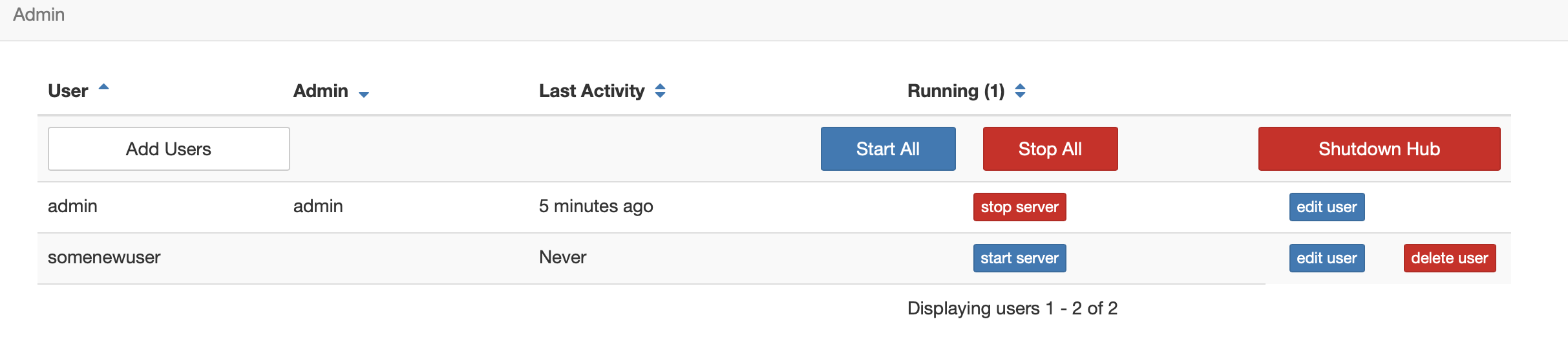
Task: Toggle the Running (1) sort arrows icon
Action: tap(1020, 91)
